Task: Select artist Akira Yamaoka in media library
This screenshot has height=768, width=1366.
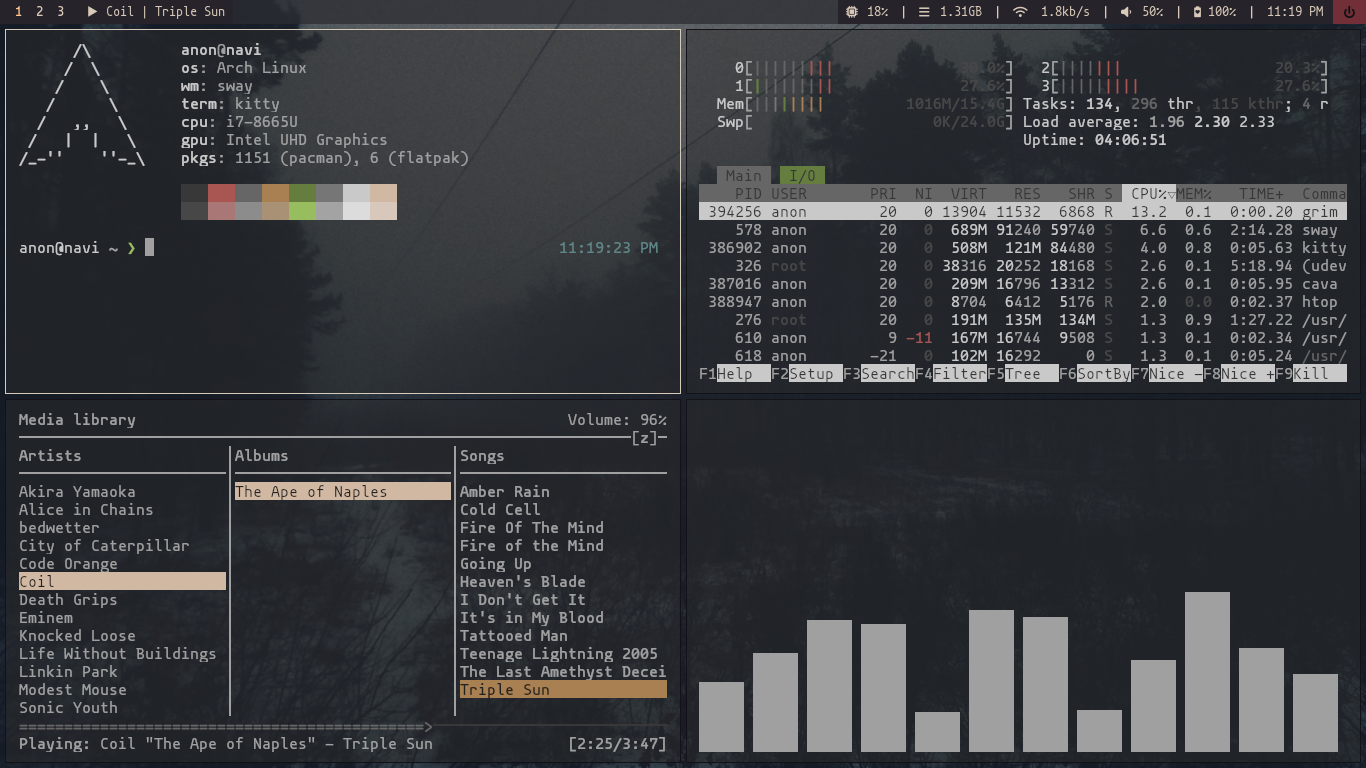Action: (77, 492)
